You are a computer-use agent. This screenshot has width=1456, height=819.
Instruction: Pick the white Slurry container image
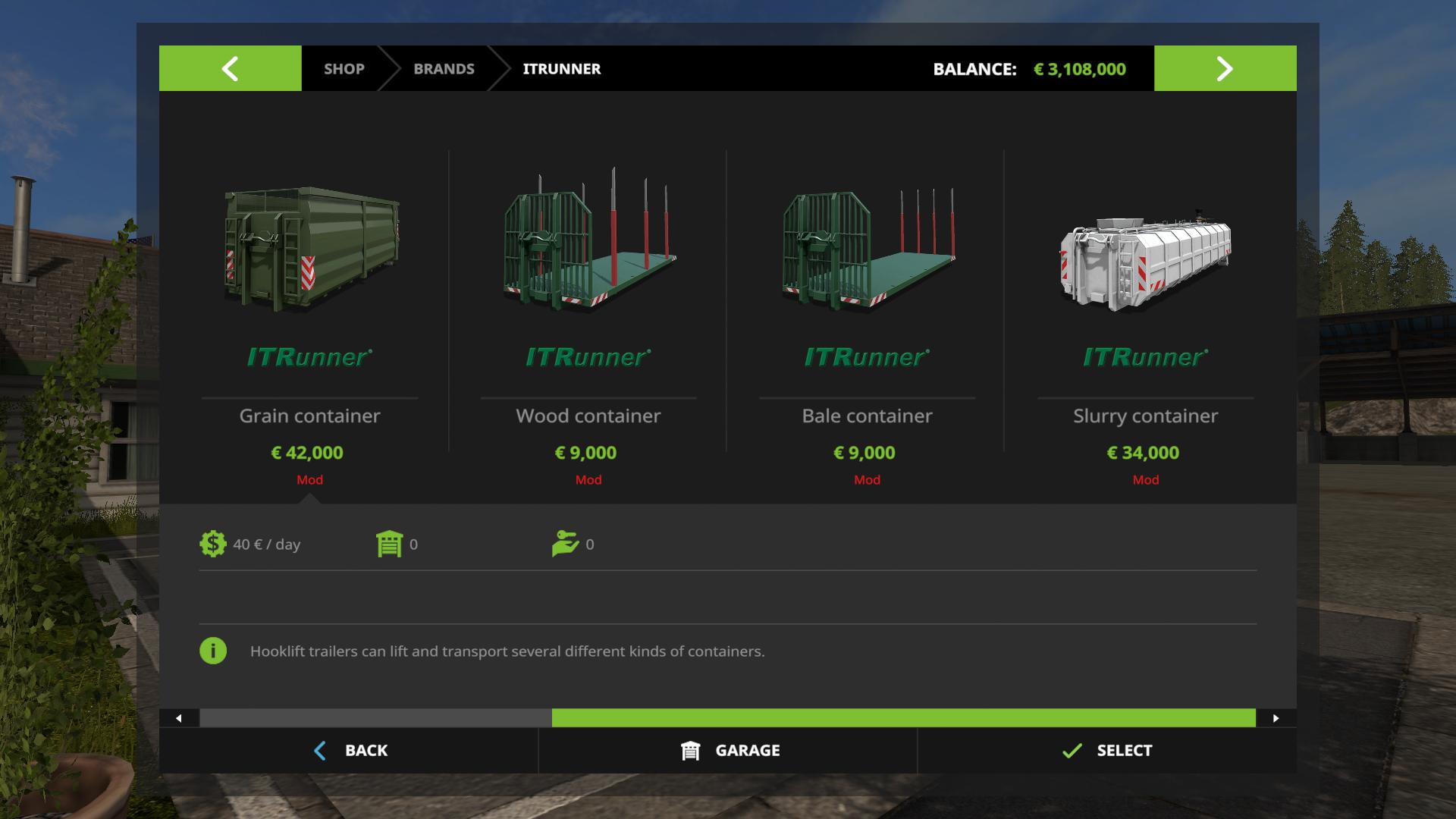click(1145, 262)
